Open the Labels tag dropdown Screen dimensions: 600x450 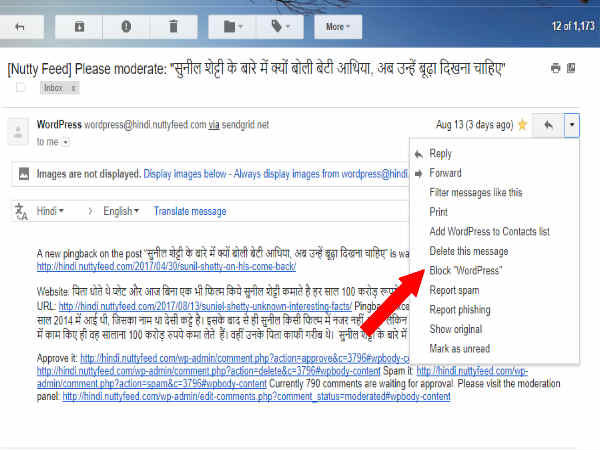280,27
